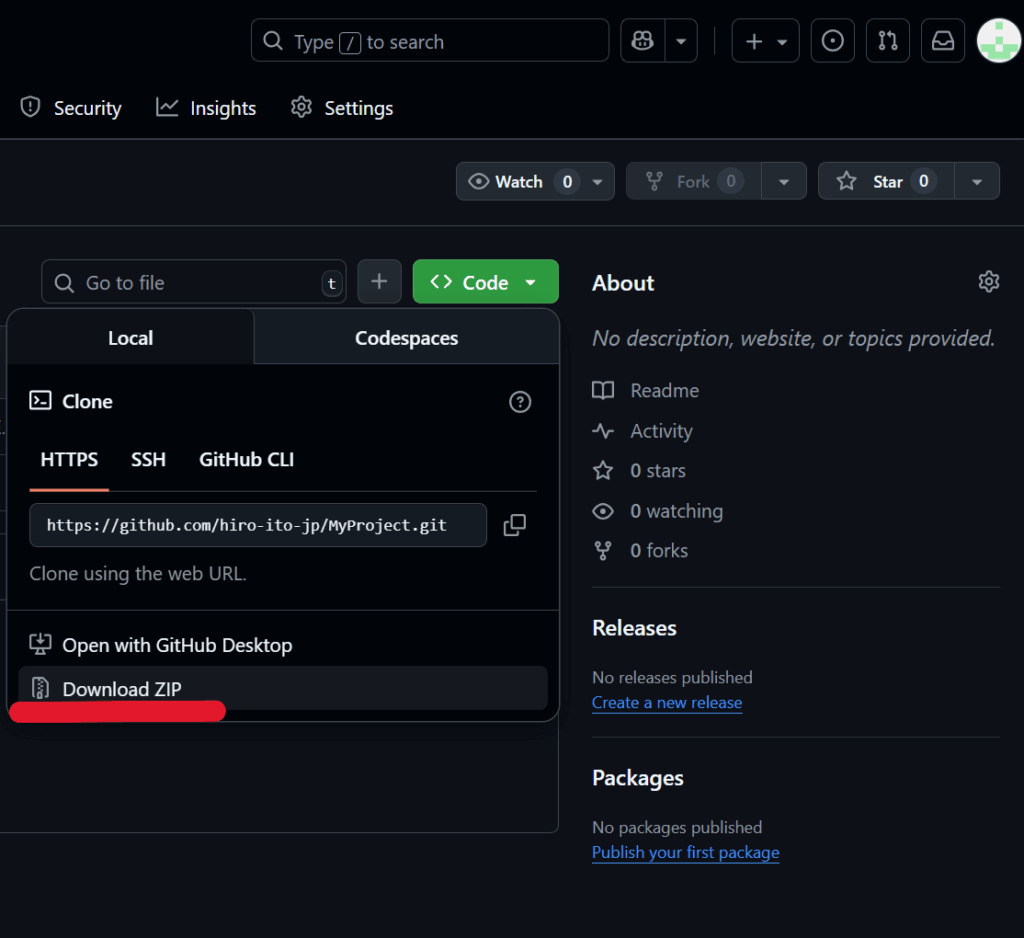Watch the repository for notifications
Screen dimensions: 1024x938
tap(520, 181)
